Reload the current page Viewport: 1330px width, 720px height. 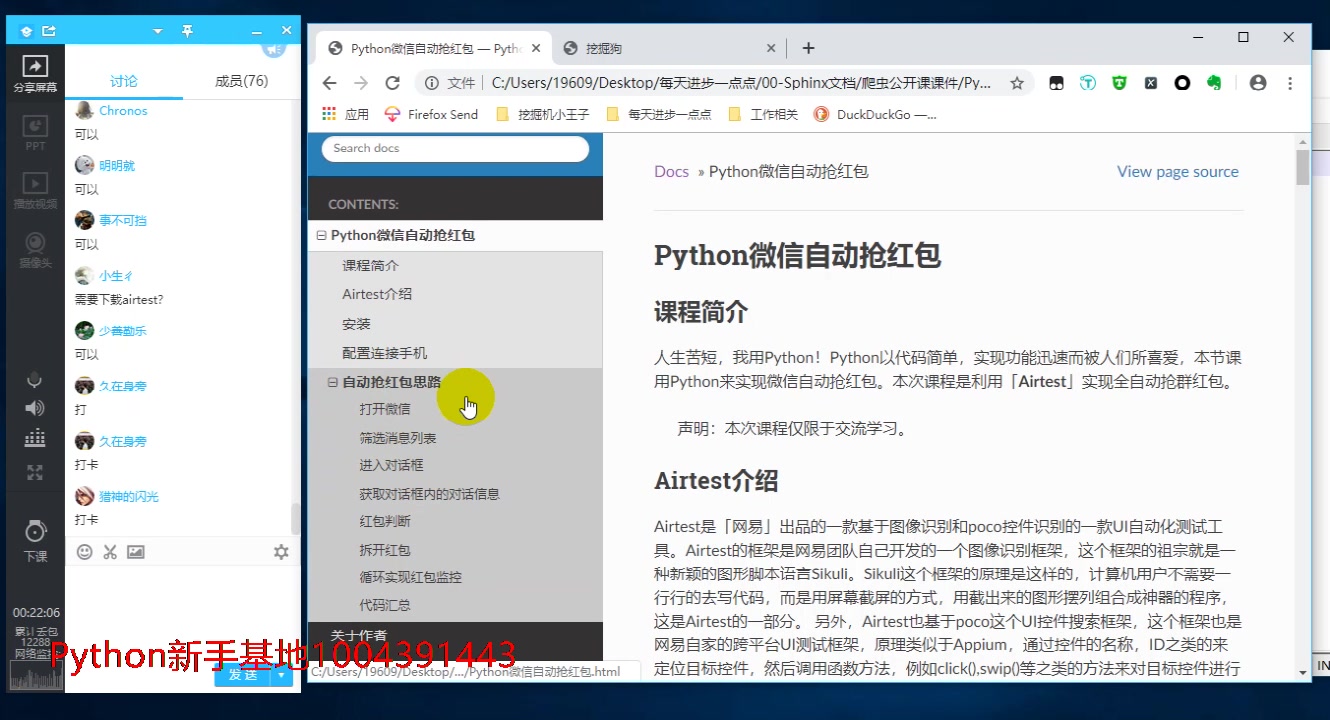tap(393, 83)
